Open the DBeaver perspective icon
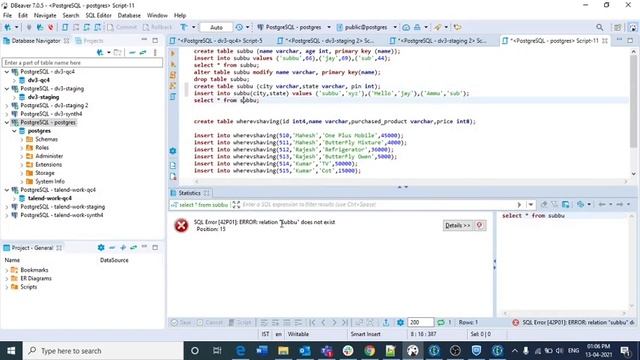This screenshot has width=640, height=360. click(632, 27)
